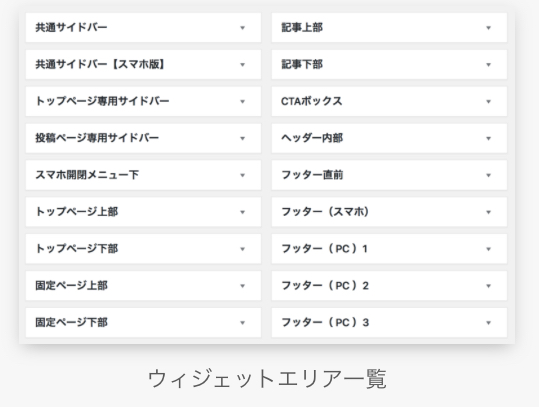Toggle the トップページ下部 arrow
This screenshot has height=407, width=539.
point(242,249)
